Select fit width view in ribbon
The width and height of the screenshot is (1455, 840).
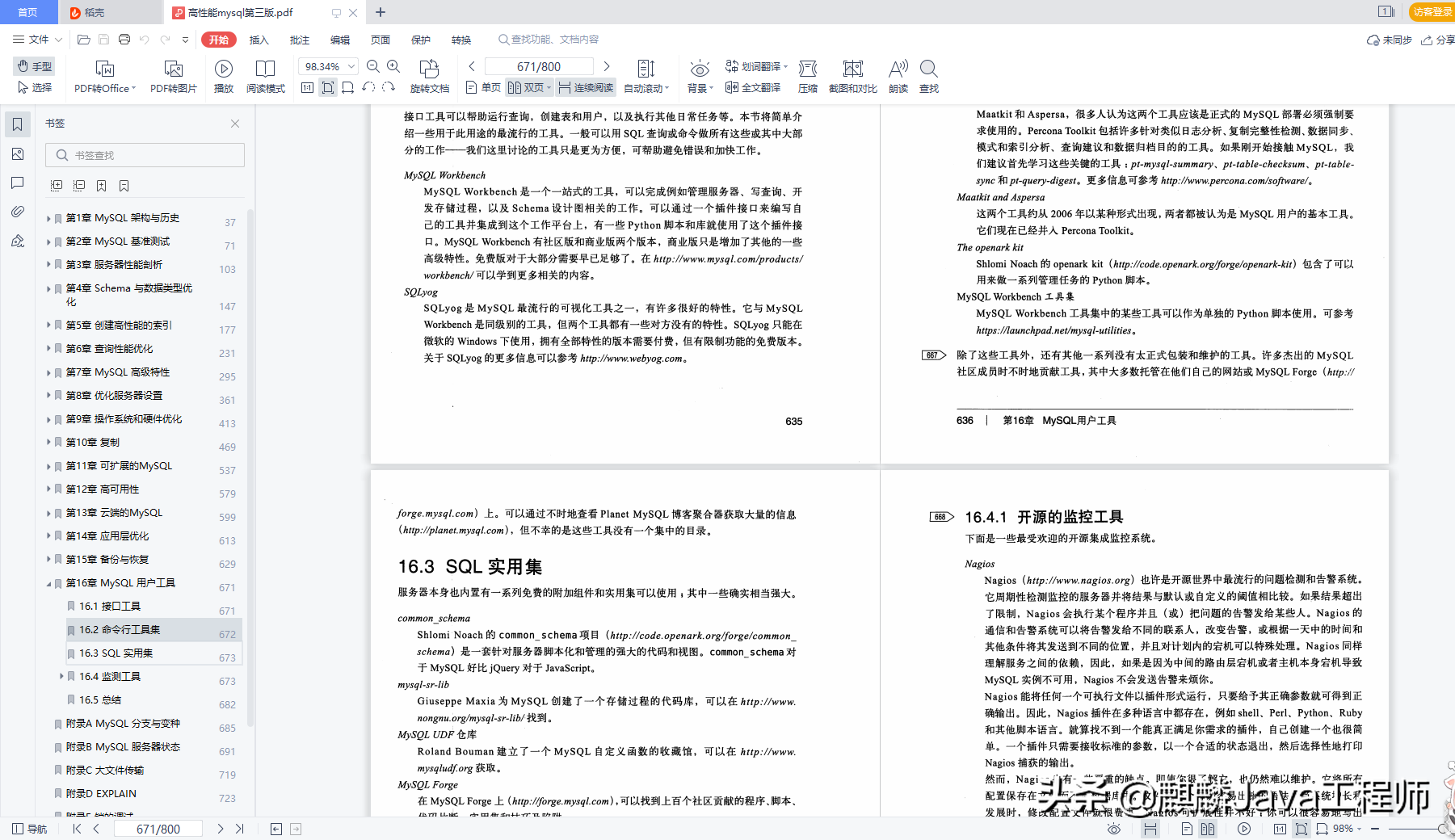click(347, 87)
